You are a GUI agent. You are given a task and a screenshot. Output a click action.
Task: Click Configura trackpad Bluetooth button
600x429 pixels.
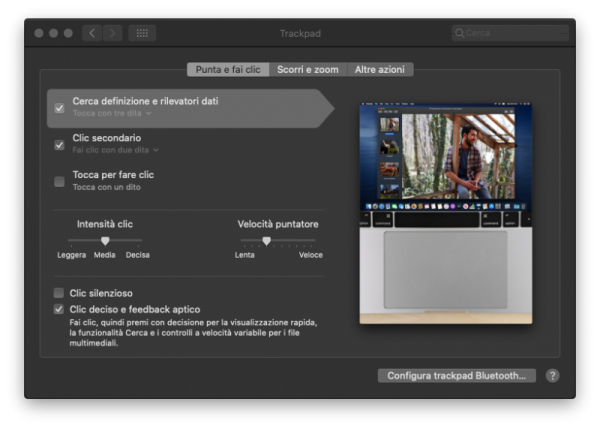(457, 376)
